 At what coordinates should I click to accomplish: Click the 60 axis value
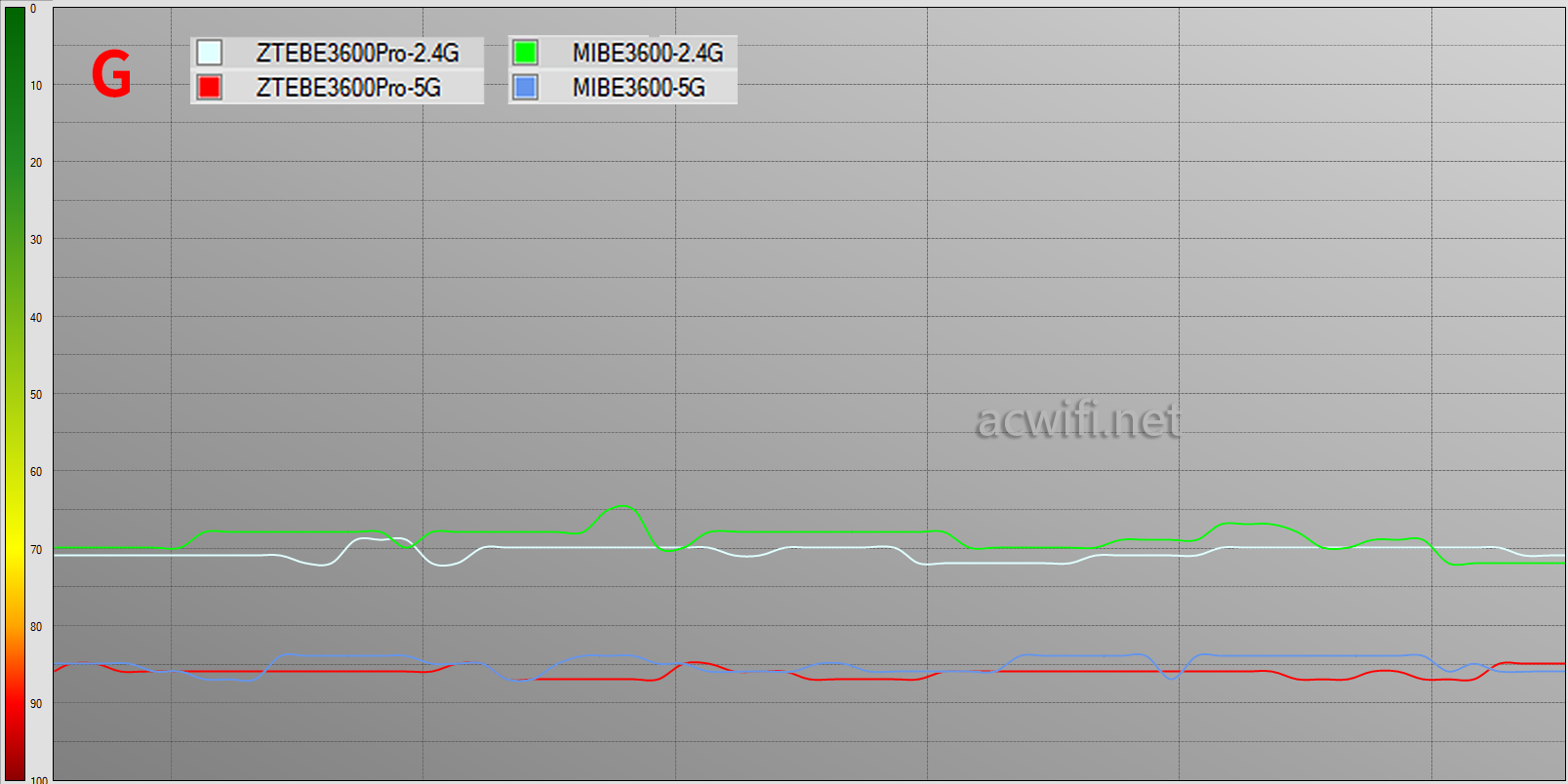36,472
